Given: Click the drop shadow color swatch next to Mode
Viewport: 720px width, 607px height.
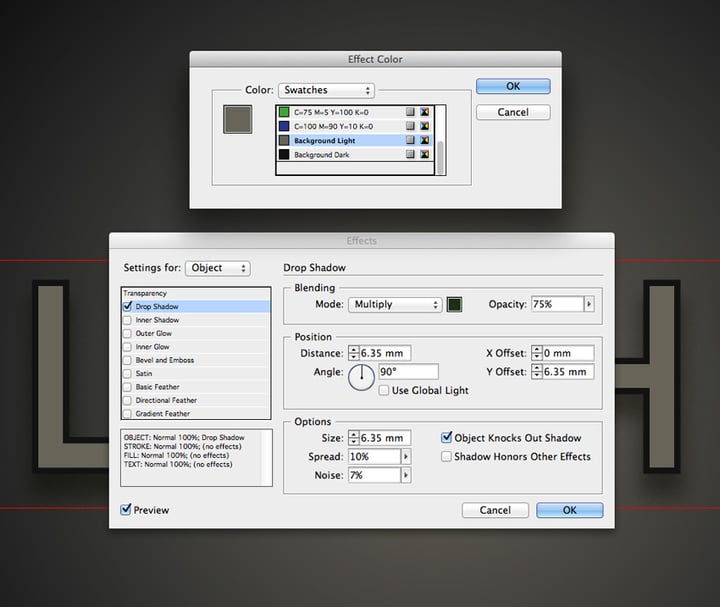Looking at the screenshot, I should tap(454, 304).
